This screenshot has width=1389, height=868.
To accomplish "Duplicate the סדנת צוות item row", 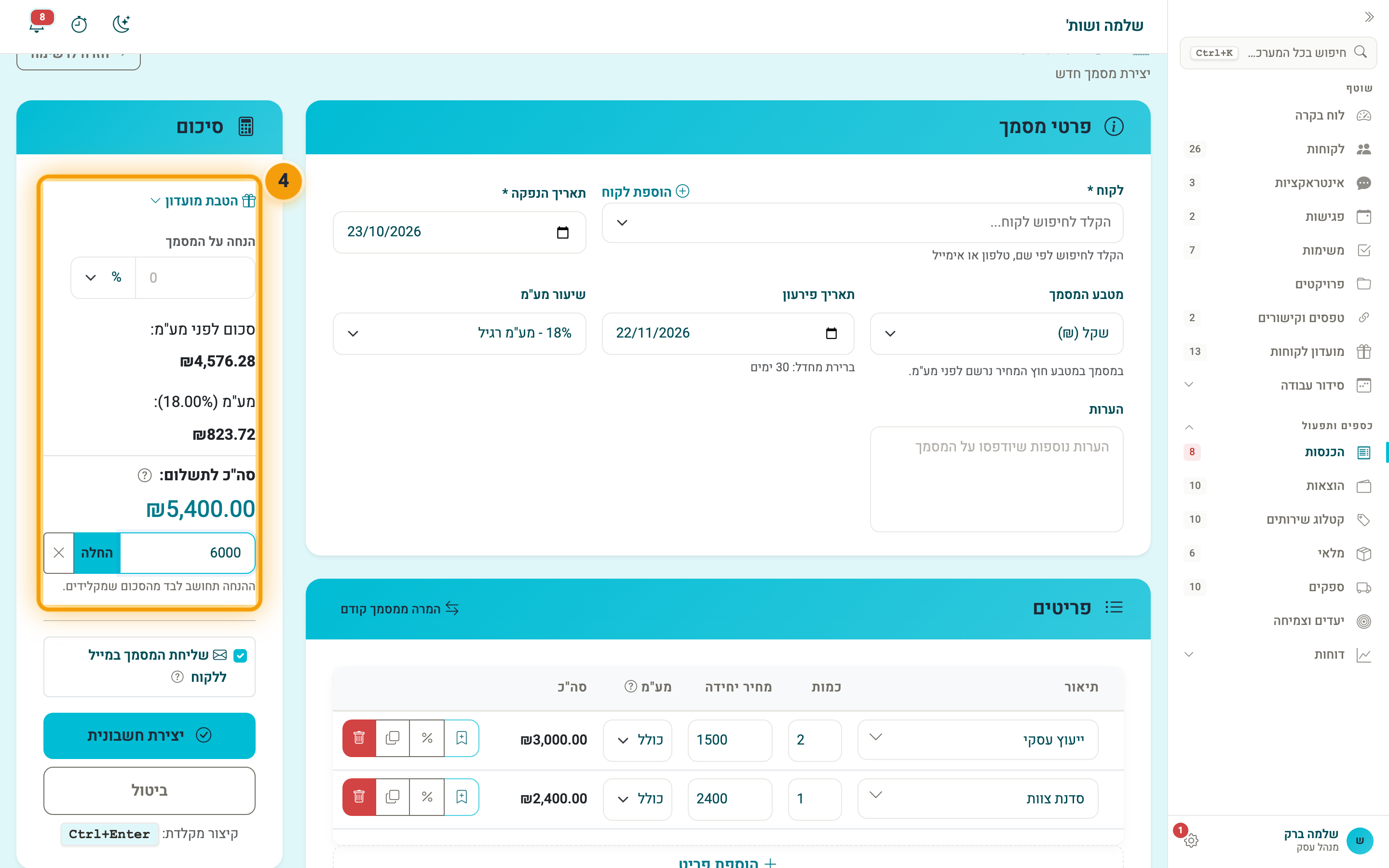I will pyautogui.click(x=393, y=797).
